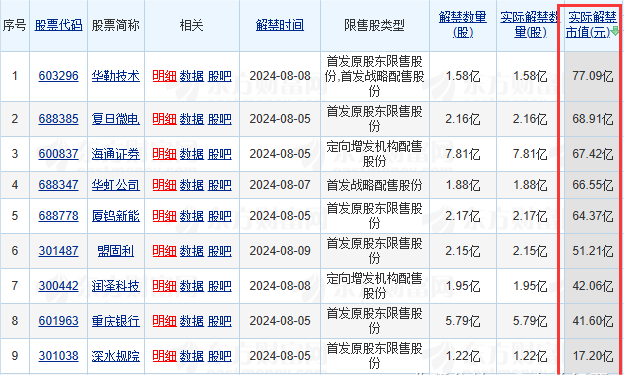Click 明细 link in 华虹公司 row
This screenshot has width=624, height=375.
coord(164,185)
